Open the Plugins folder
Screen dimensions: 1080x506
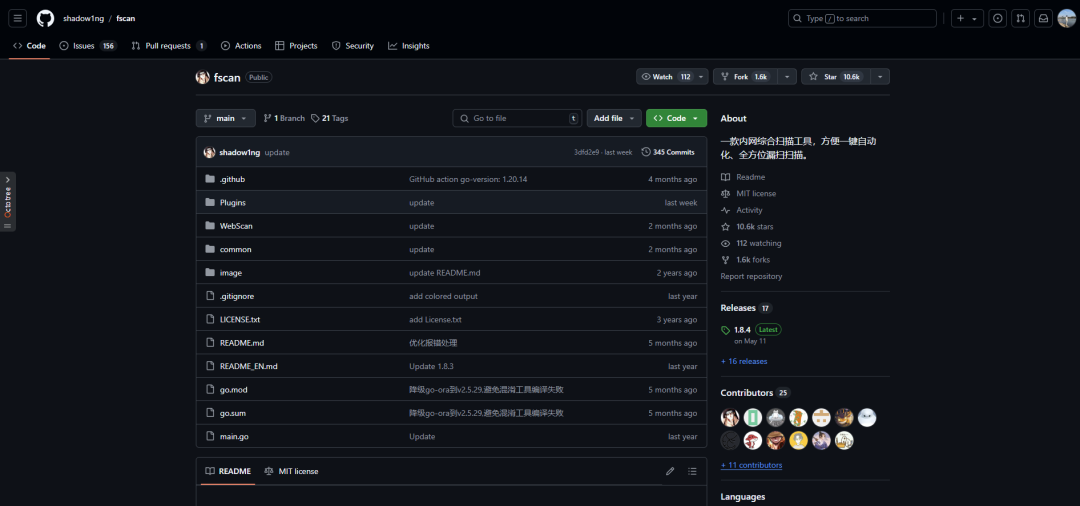pos(233,202)
